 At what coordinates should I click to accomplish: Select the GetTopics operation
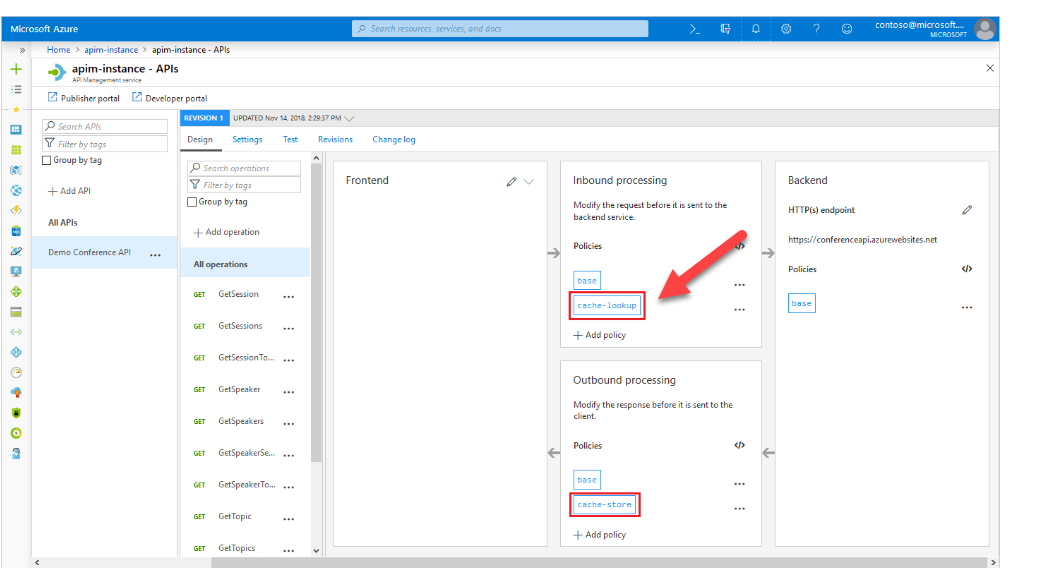237,548
